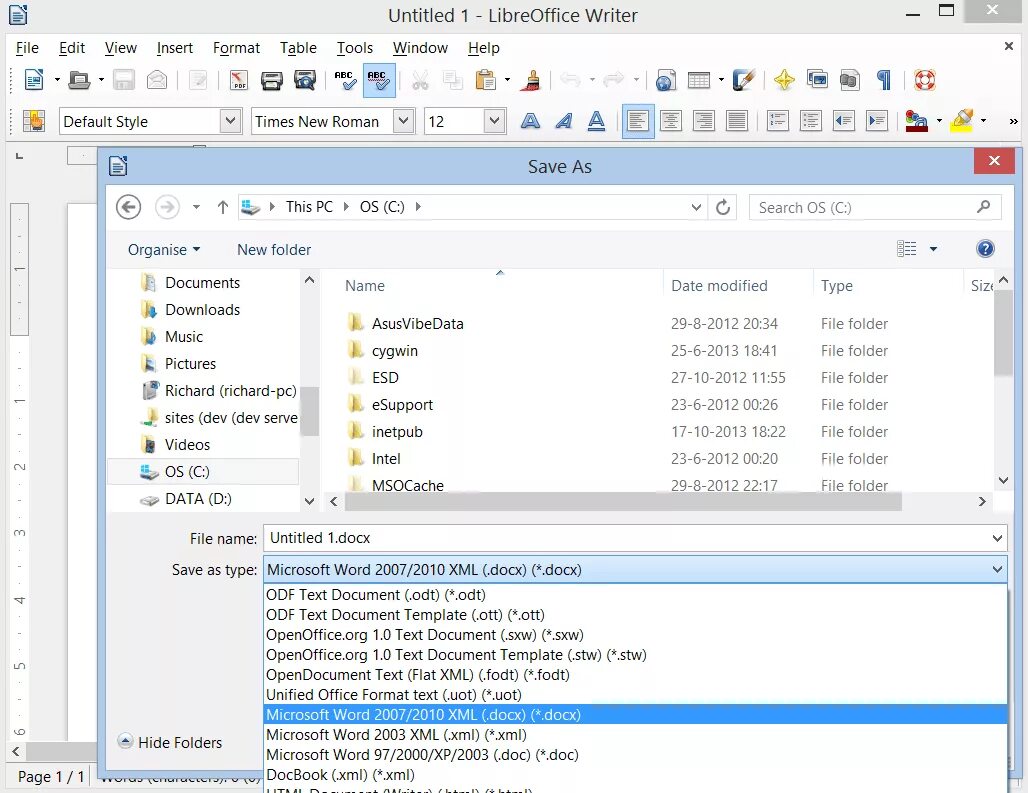Click the Underline letter A icon

[596, 121]
